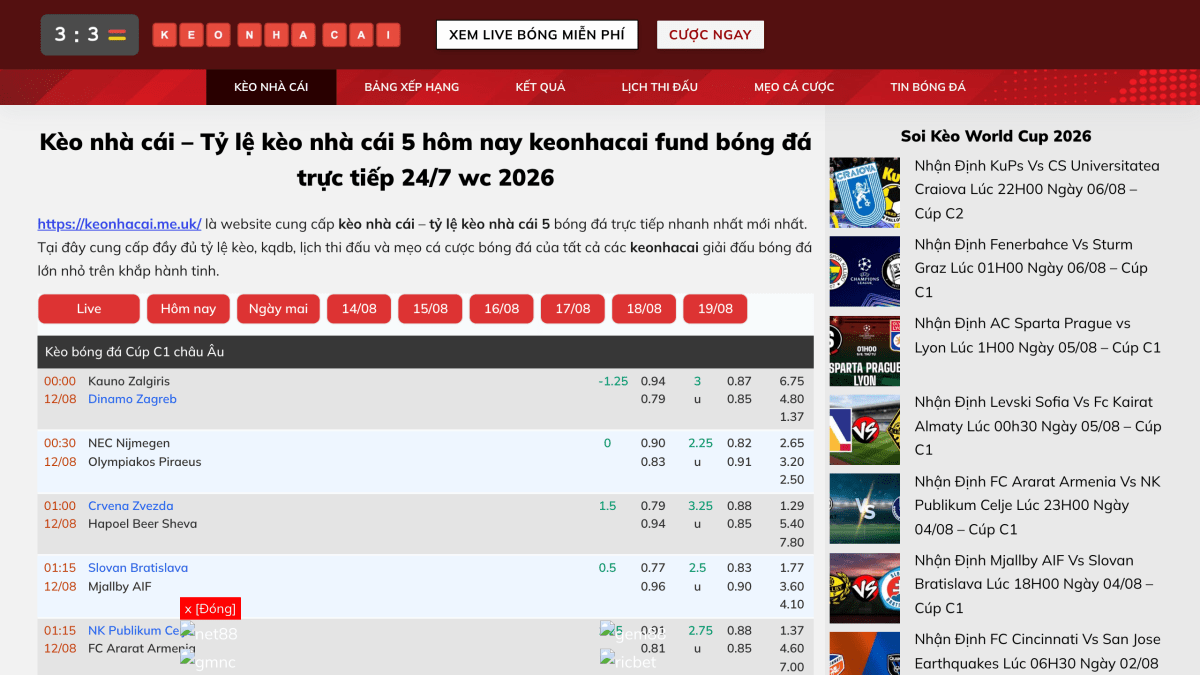Open MẸO CÁ CƯỢC menu item

tap(794, 87)
